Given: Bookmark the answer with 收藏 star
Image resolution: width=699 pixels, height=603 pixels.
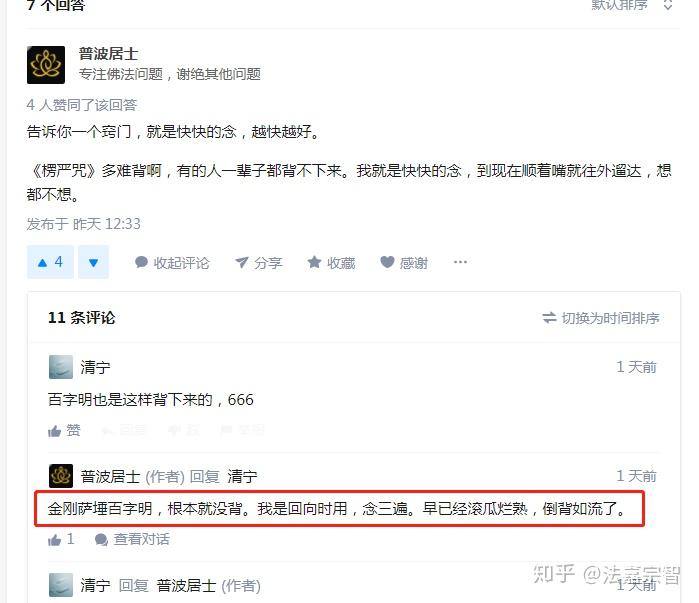Looking at the screenshot, I should point(331,263).
